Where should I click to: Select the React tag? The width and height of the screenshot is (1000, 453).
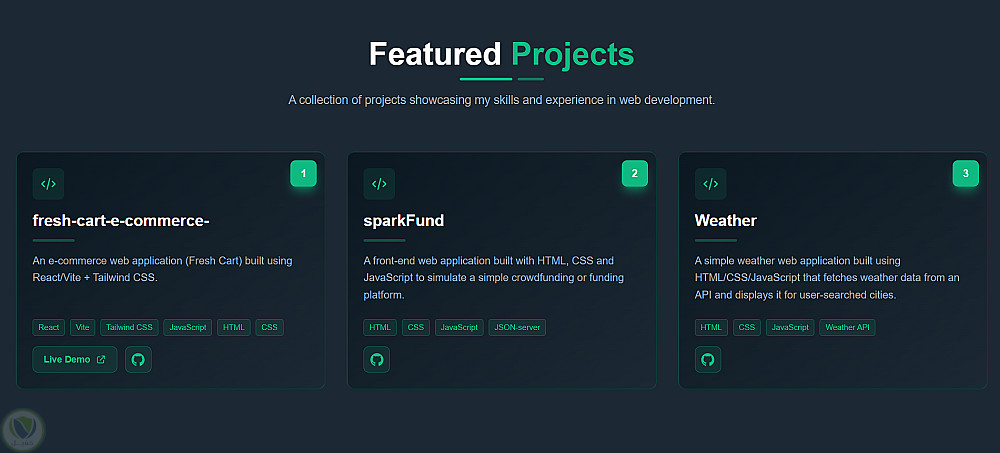48,327
